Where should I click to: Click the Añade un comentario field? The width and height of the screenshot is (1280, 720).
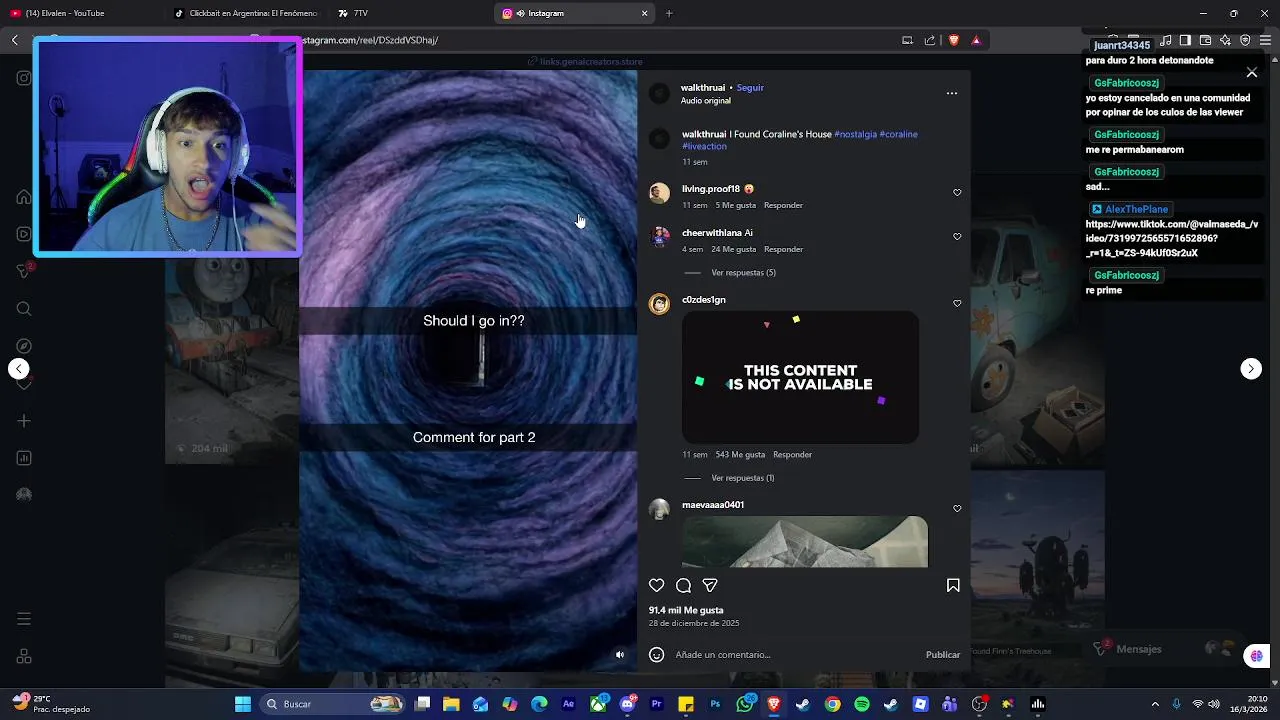click(795, 655)
